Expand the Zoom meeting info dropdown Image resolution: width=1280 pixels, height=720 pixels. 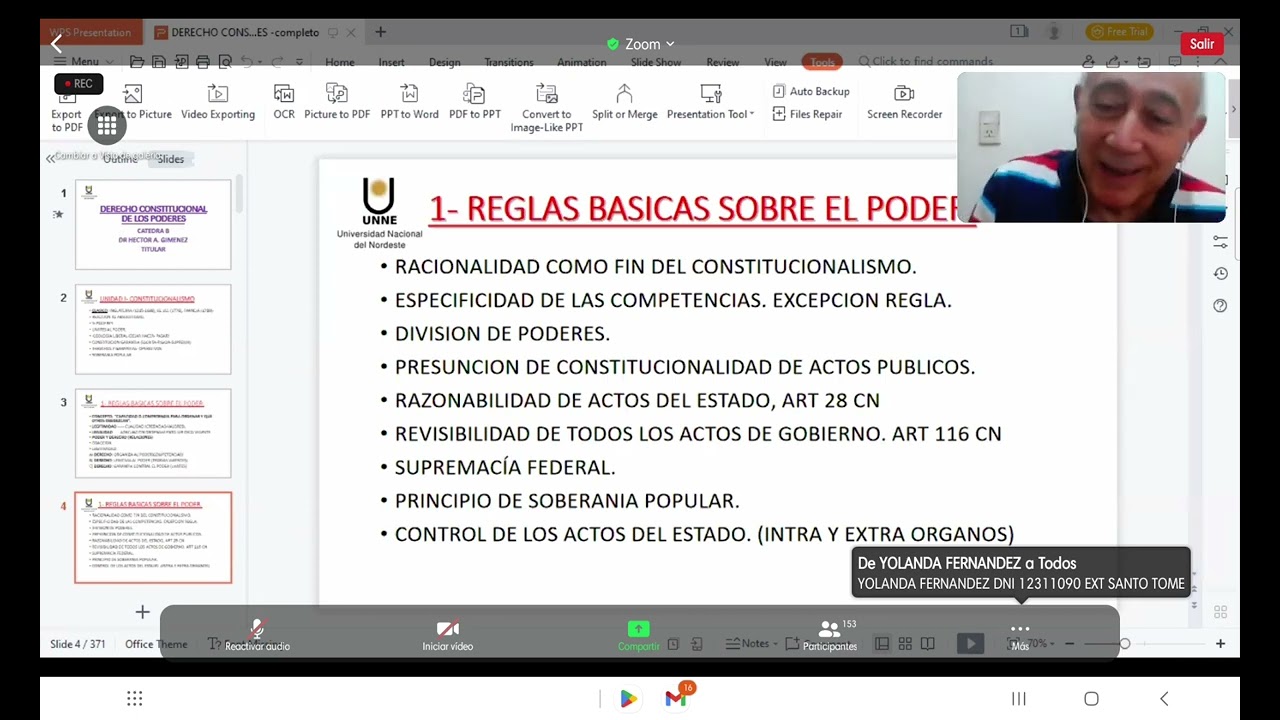point(641,44)
